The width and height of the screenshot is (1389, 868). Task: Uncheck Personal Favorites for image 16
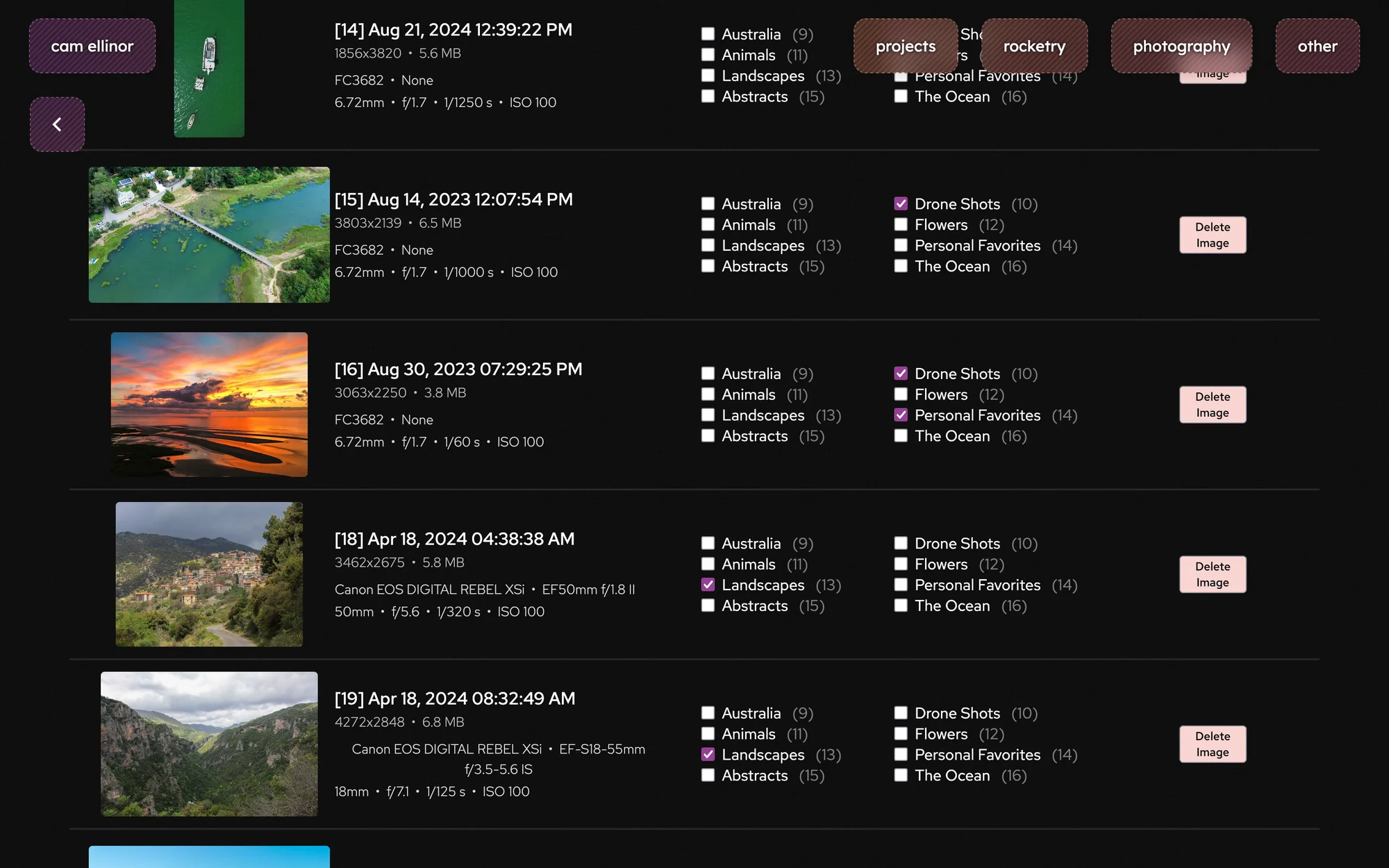[x=901, y=415]
